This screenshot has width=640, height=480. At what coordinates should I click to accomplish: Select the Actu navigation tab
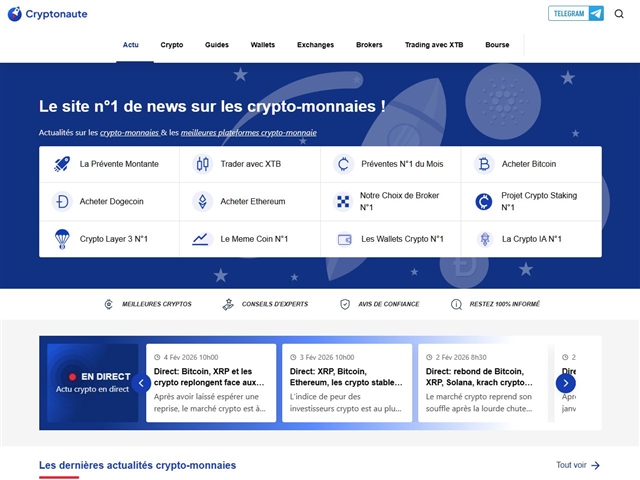[131, 45]
